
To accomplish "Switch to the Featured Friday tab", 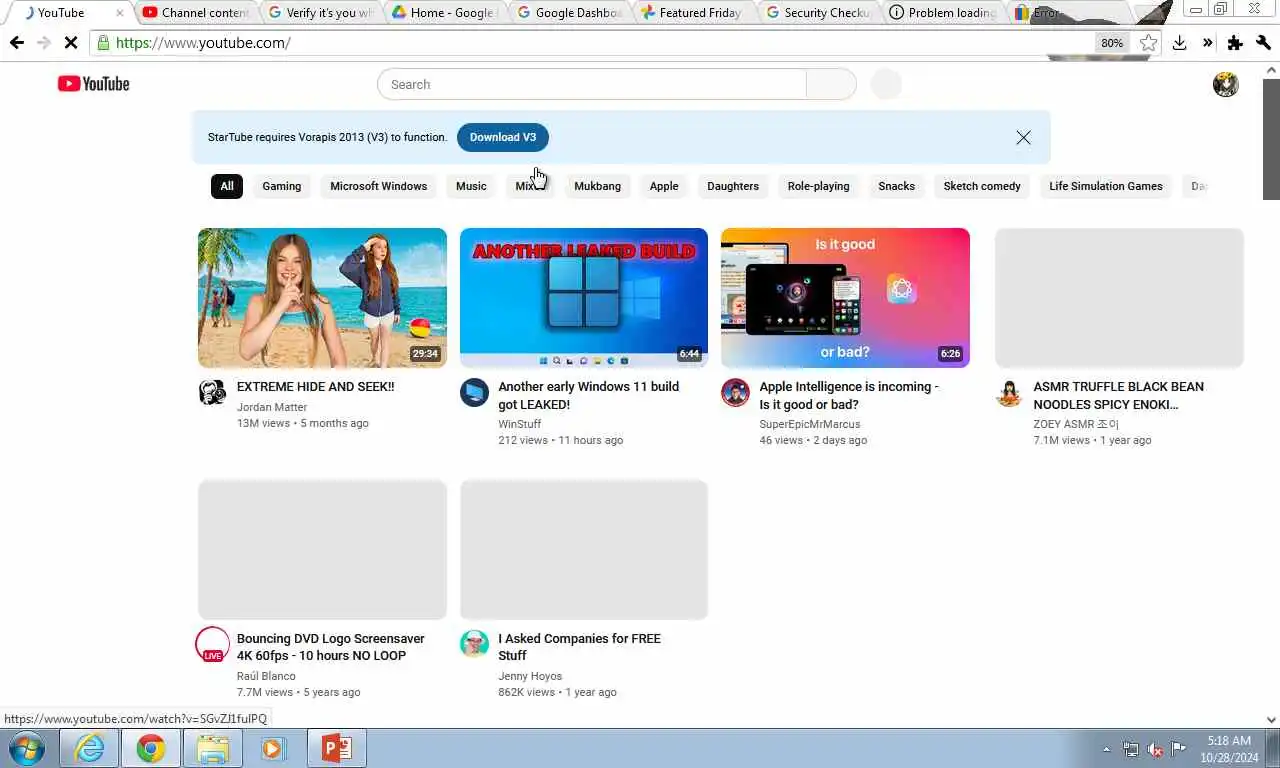I will (694, 13).
